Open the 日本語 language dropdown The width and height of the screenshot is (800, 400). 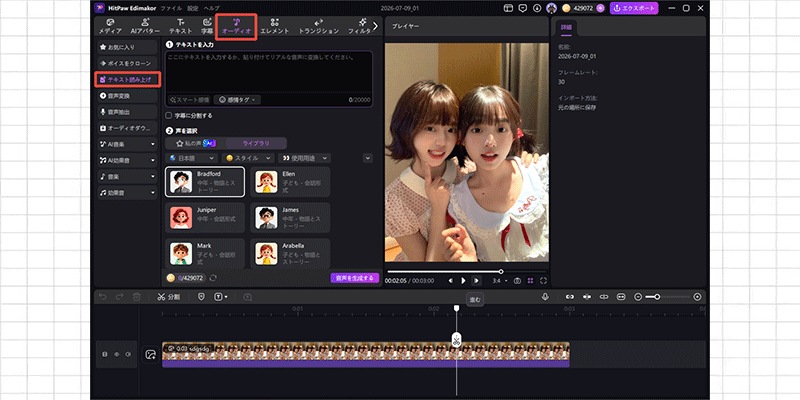click(192, 158)
